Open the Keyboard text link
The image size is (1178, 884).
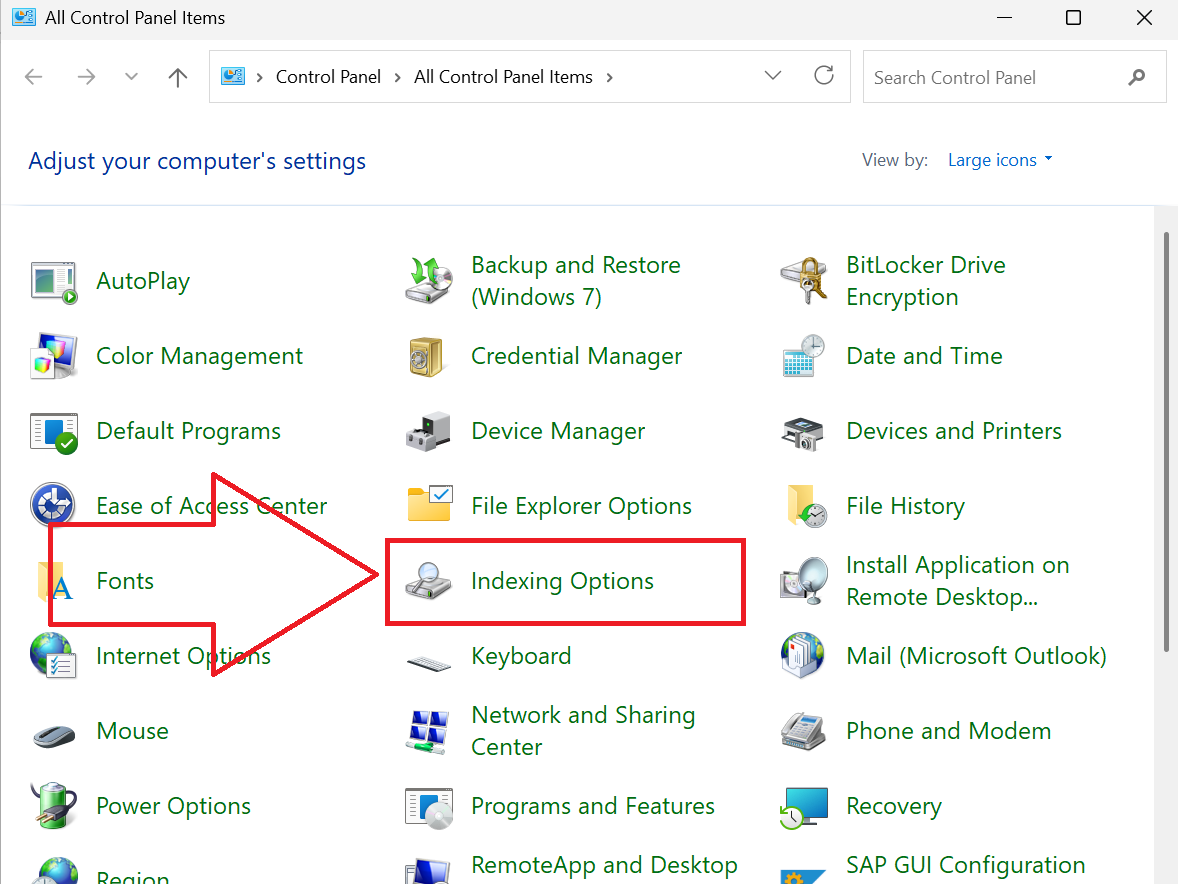click(x=521, y=656)
